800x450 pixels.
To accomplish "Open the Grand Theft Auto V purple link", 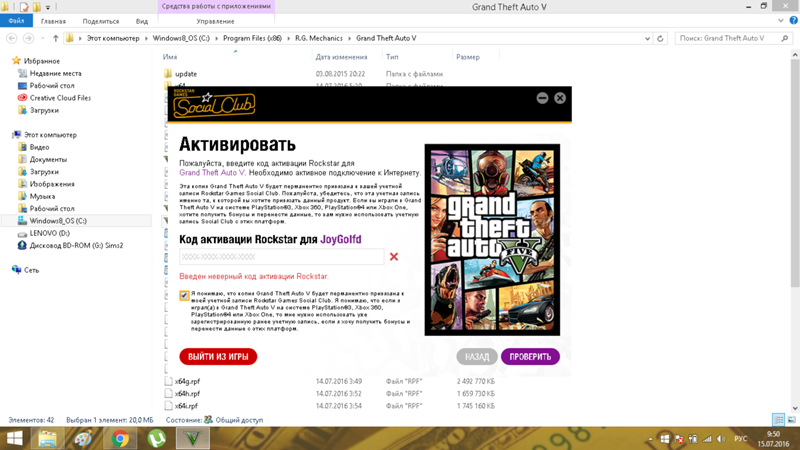I will [x=212, y=173].
